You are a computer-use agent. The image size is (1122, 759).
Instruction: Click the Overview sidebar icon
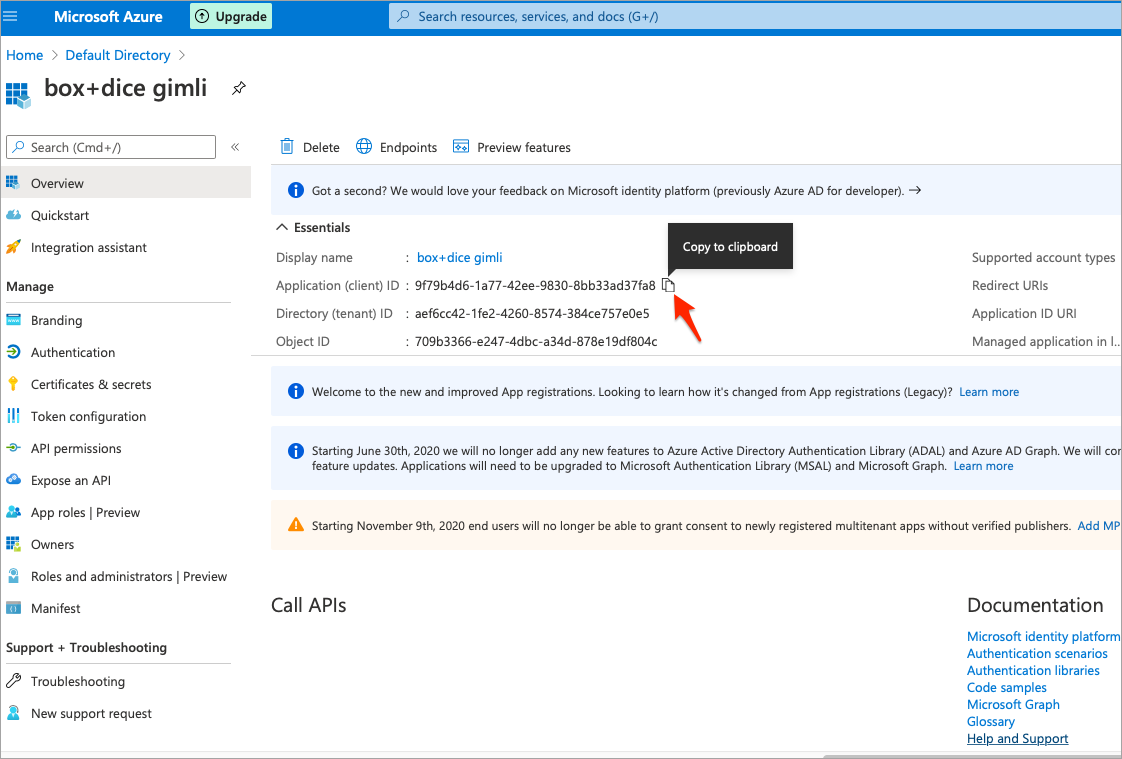pos(13,183)
